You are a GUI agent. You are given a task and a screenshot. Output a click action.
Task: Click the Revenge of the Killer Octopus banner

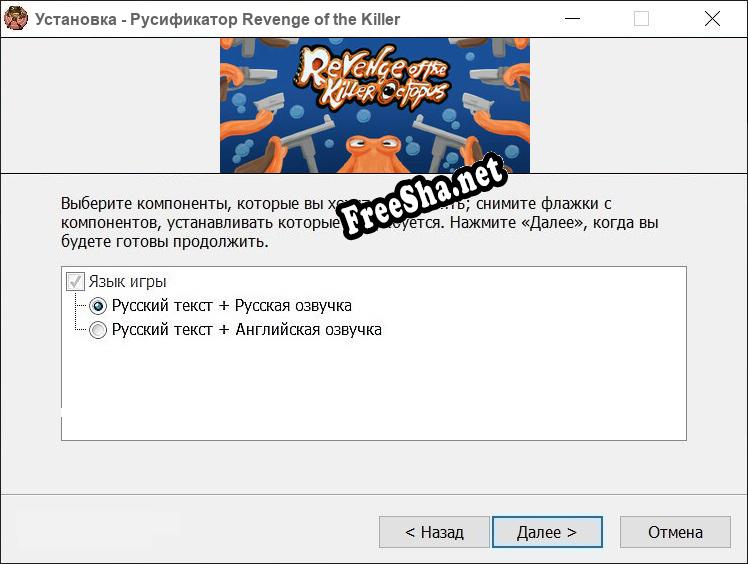tap(374, 105)
